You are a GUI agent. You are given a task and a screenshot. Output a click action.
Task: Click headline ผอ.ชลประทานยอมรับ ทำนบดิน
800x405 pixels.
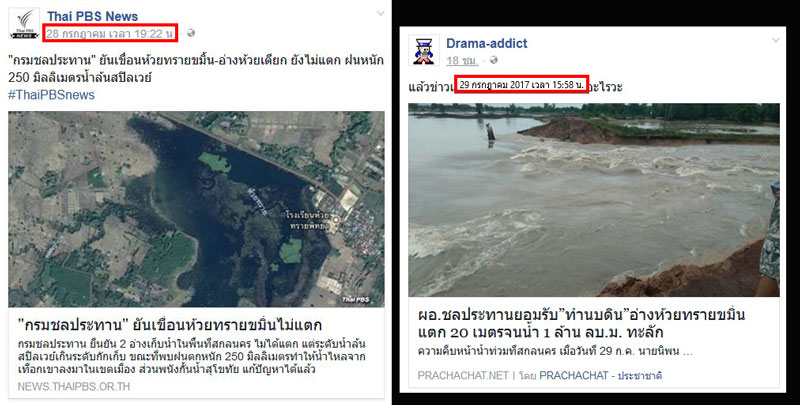582,323
